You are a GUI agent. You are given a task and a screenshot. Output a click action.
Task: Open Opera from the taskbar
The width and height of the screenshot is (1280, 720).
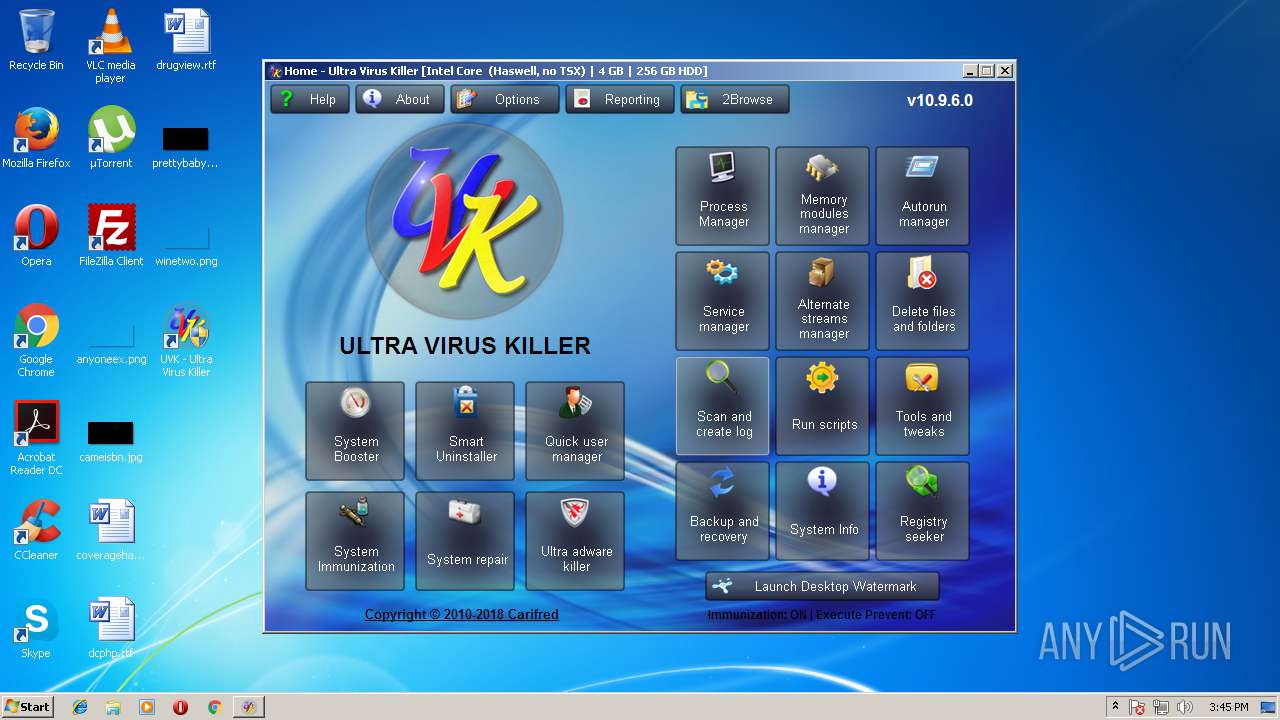[x=180, y=707]
